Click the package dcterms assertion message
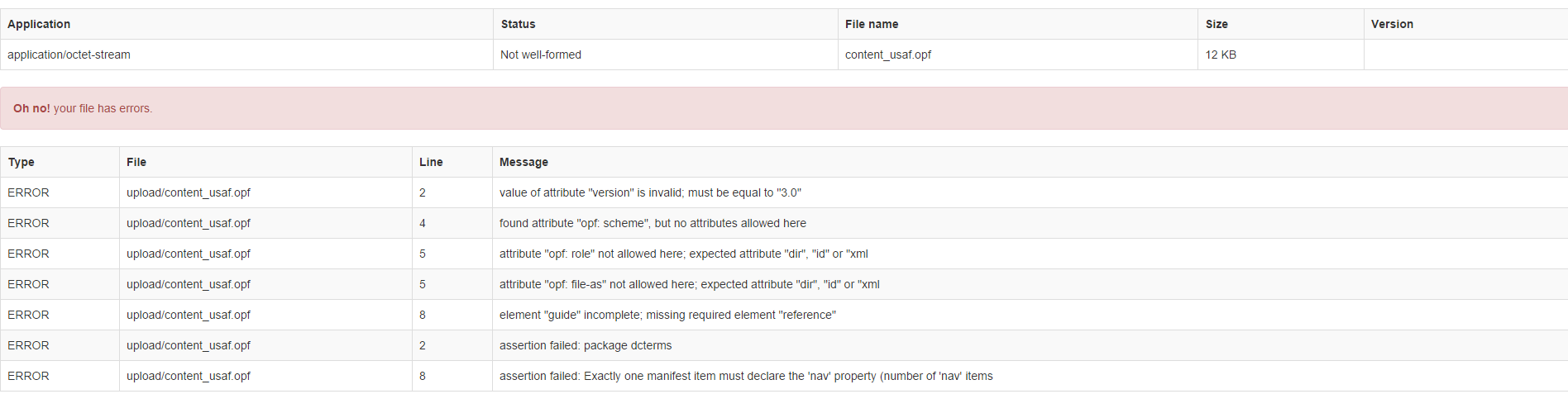1568x394 pixels. [x=586, y=345]
